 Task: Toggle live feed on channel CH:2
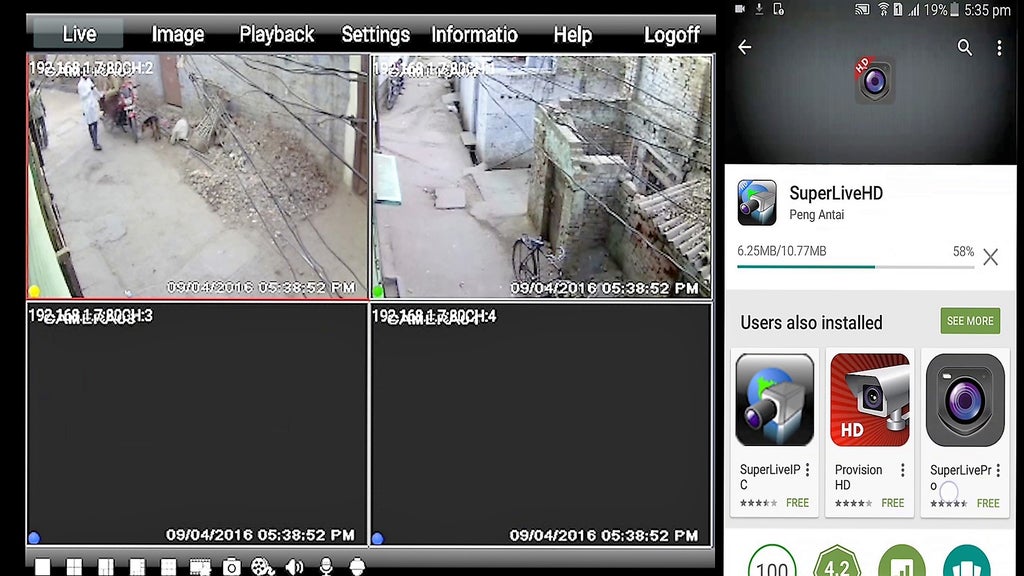tap(34, 290)
